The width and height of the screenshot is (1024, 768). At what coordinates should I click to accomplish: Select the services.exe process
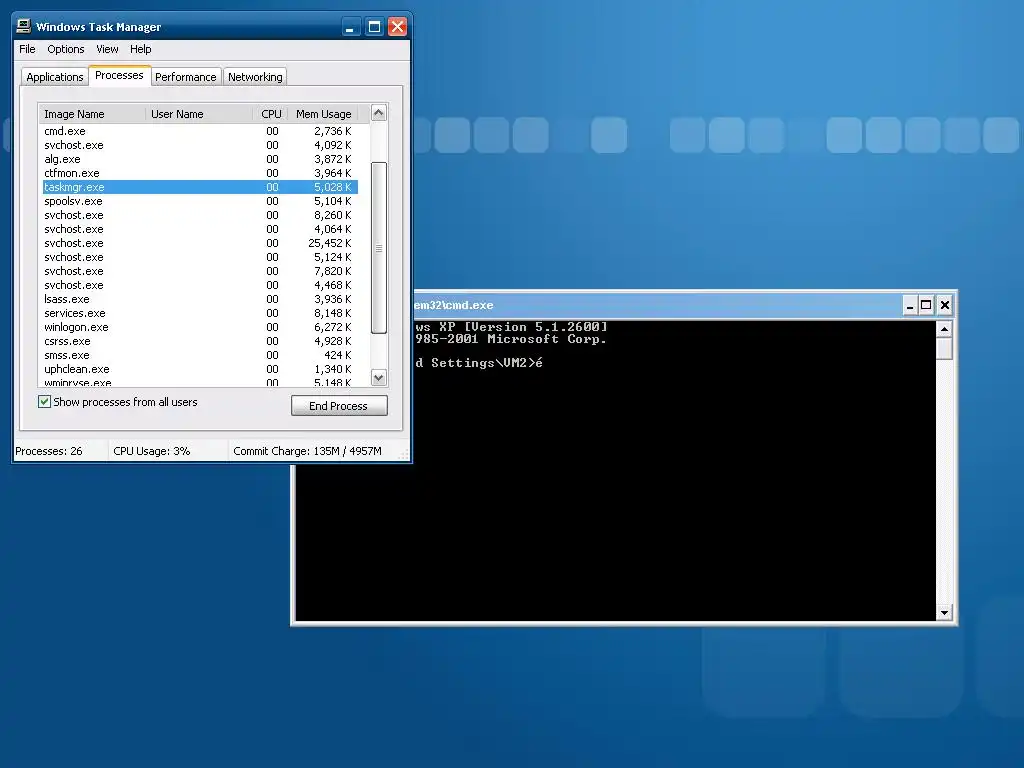click(200, 313)
